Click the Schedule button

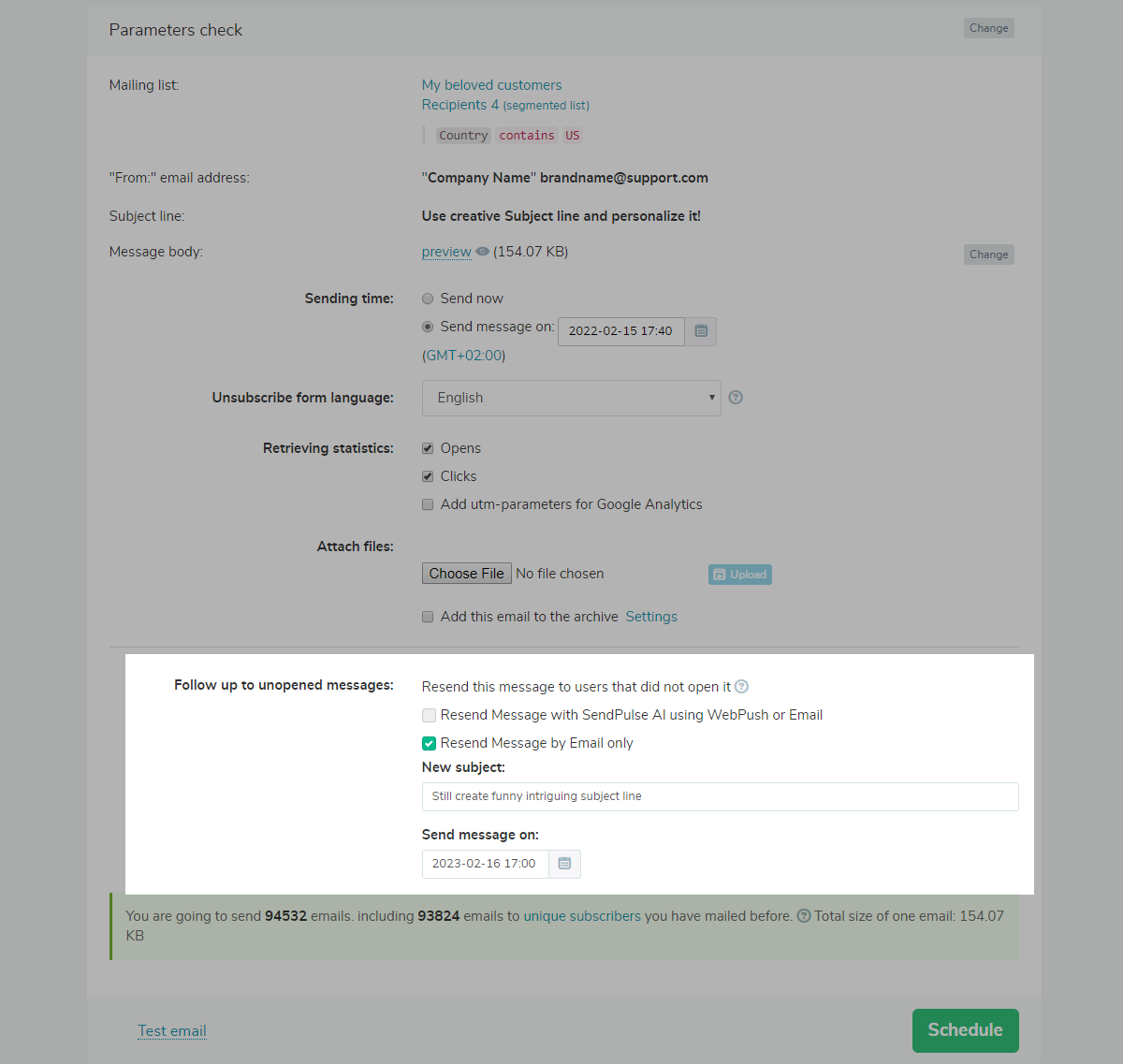point(965,1030)
